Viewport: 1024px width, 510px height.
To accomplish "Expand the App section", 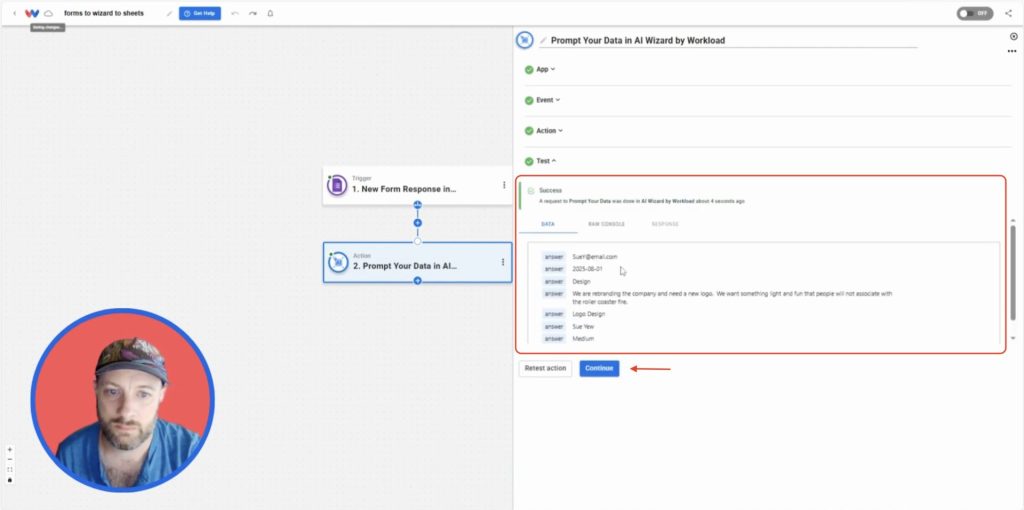I will tap(546, 69).
